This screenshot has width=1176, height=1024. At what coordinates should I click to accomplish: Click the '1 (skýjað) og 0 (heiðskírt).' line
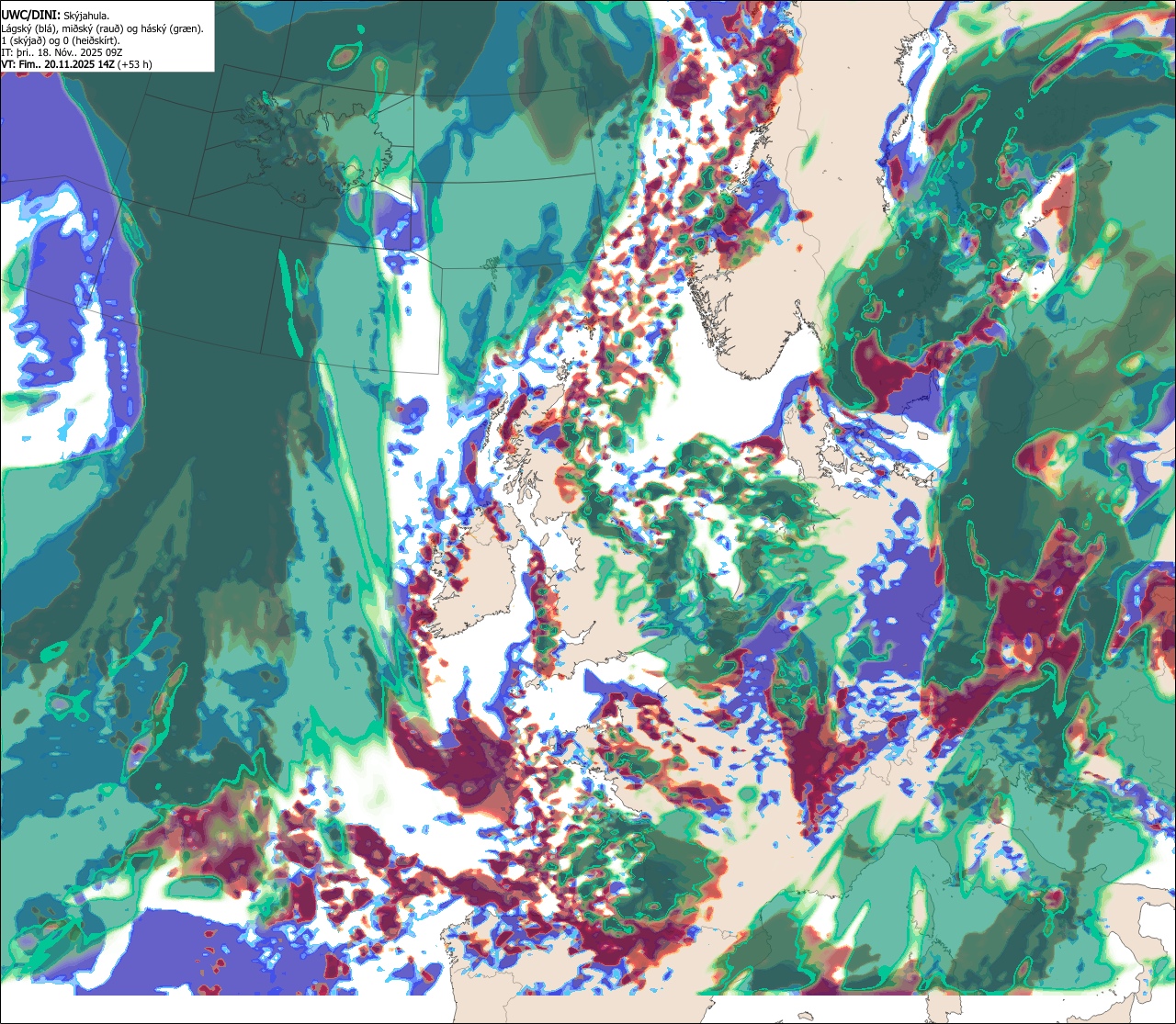click(x=61, y=40)
